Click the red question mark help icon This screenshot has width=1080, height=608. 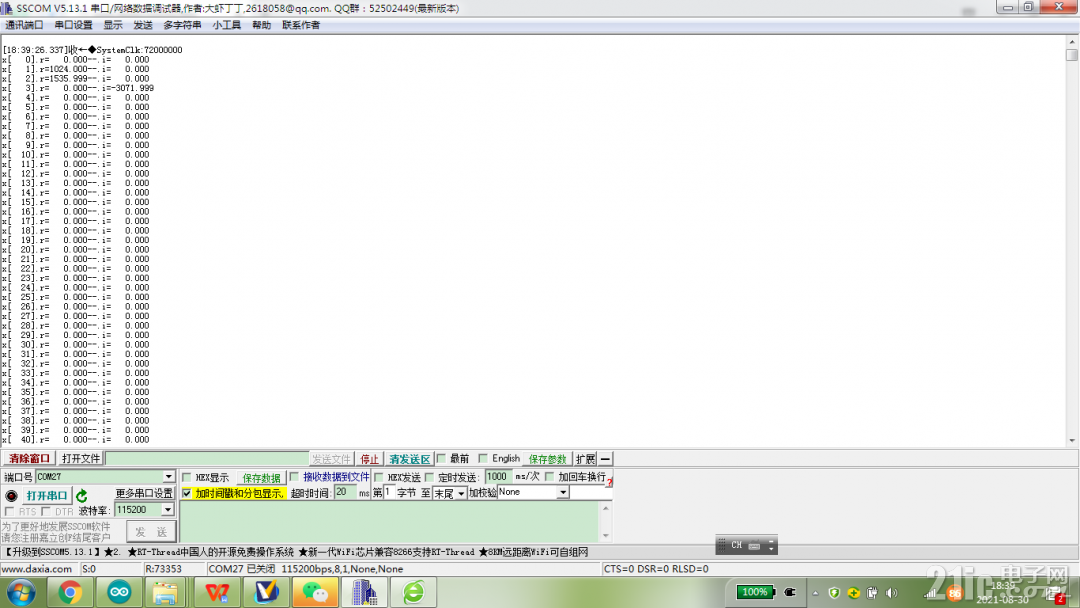[x=610, y=483]
